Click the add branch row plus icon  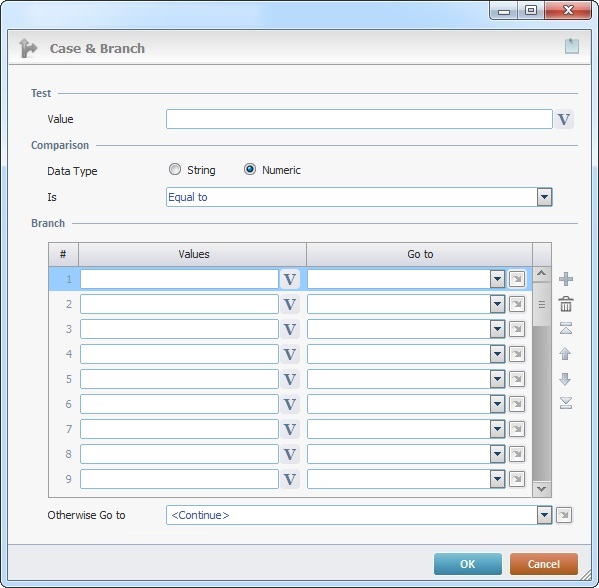[566, 279]
